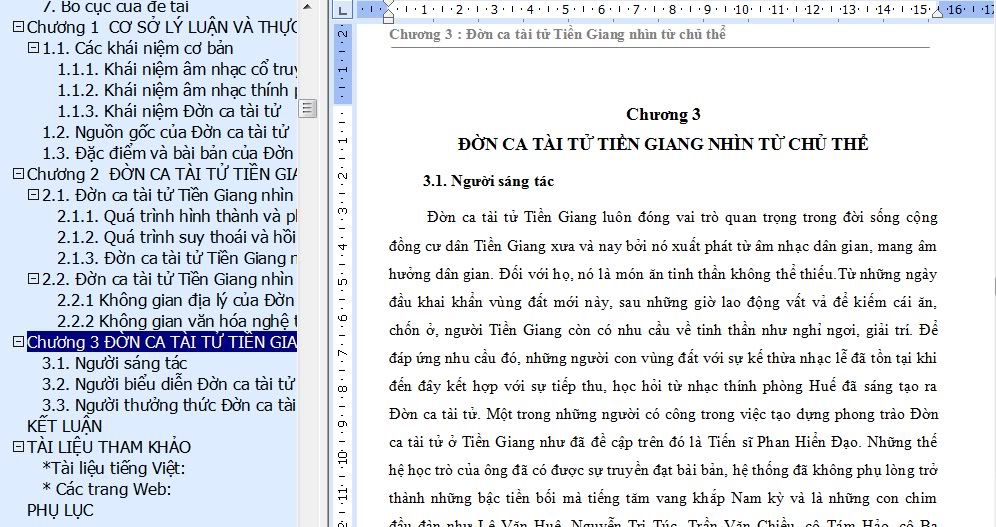Collapse the 2.1. Đờn ca tài tử node
This screenshot has height=527, width=996.
[33, 195]
